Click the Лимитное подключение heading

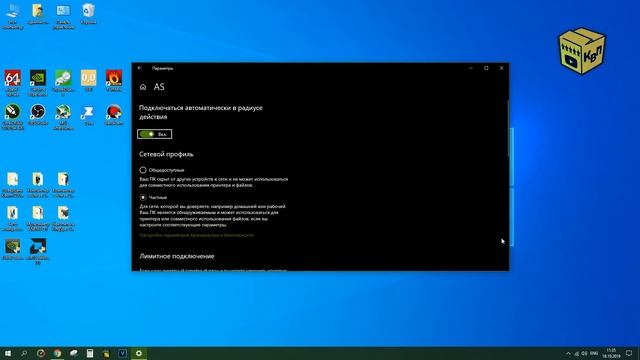pyautogui.click(x=177, y=256)
